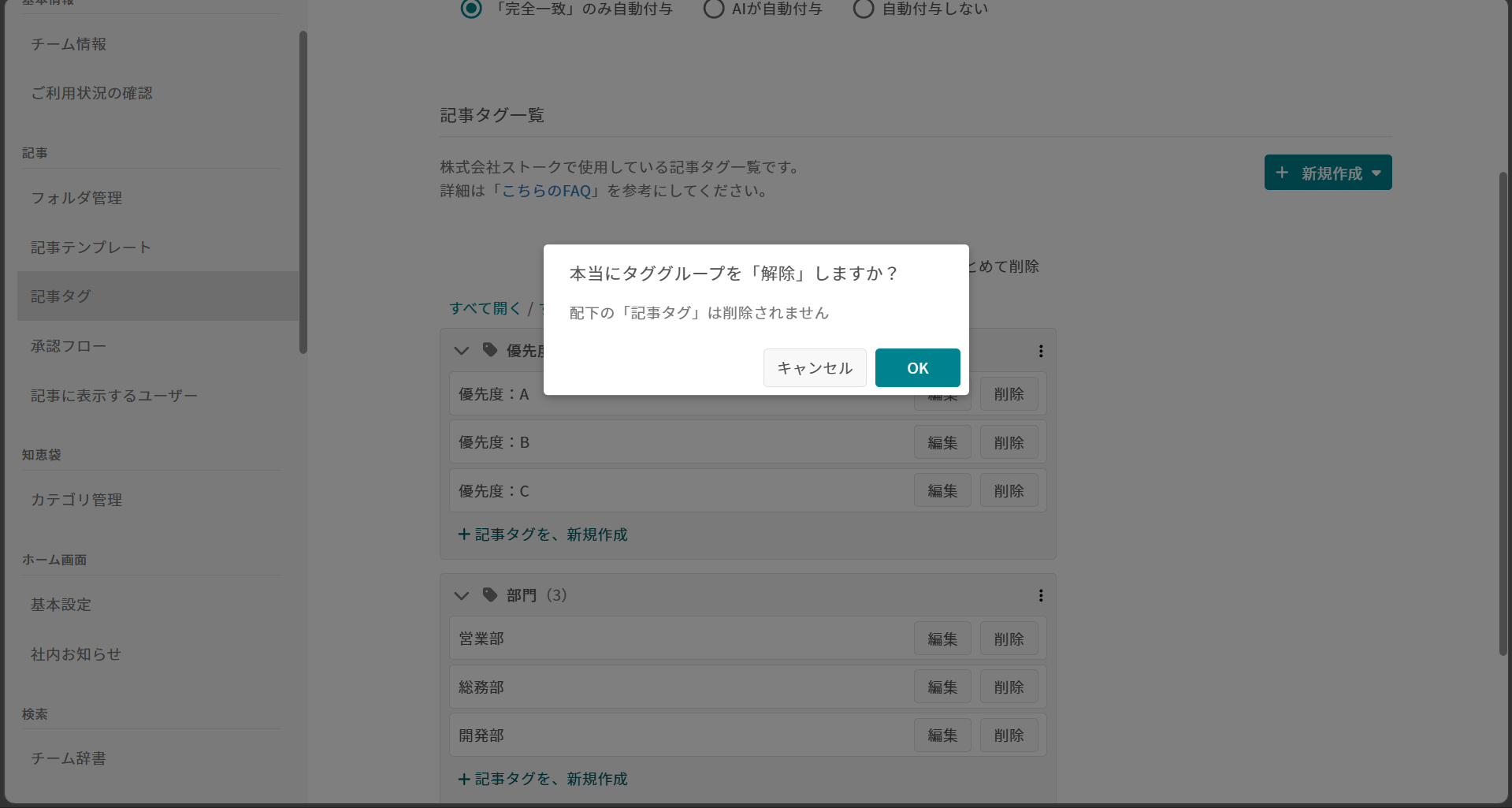Open the こちらのFAQ link
This screenshot has width=1512, height=808.
[x=546, y=191]
